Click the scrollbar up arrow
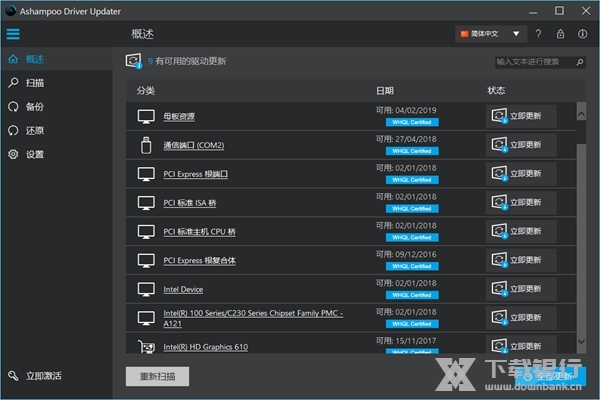Viewport: 600px width, 400px height. [581, 114]
